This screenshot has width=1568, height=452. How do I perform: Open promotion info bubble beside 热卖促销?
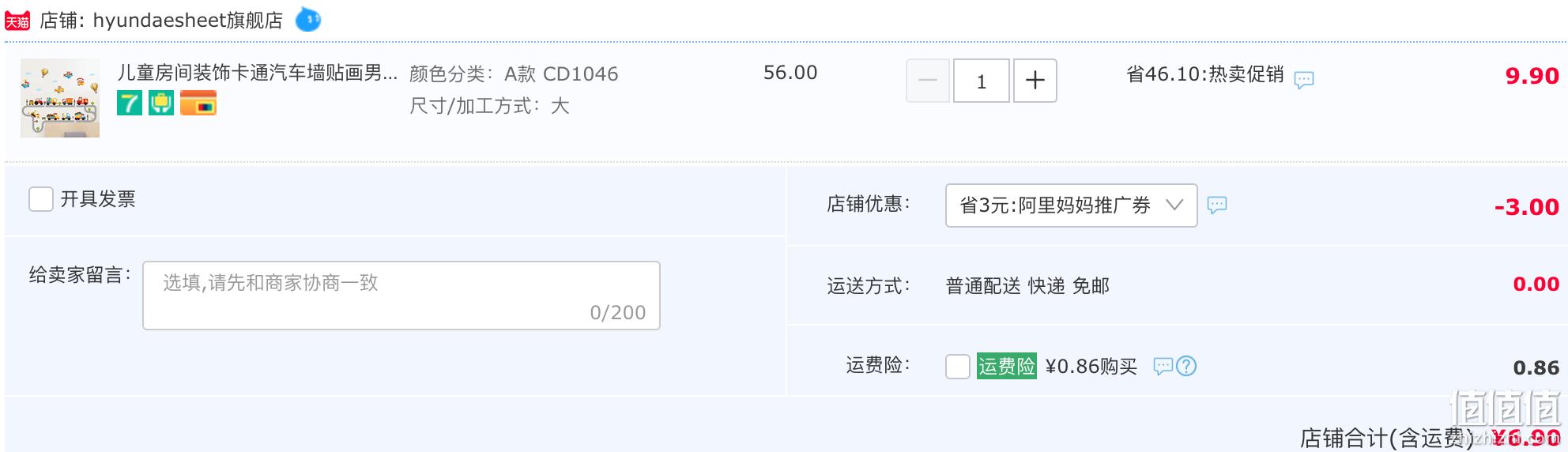(1304, 79)
